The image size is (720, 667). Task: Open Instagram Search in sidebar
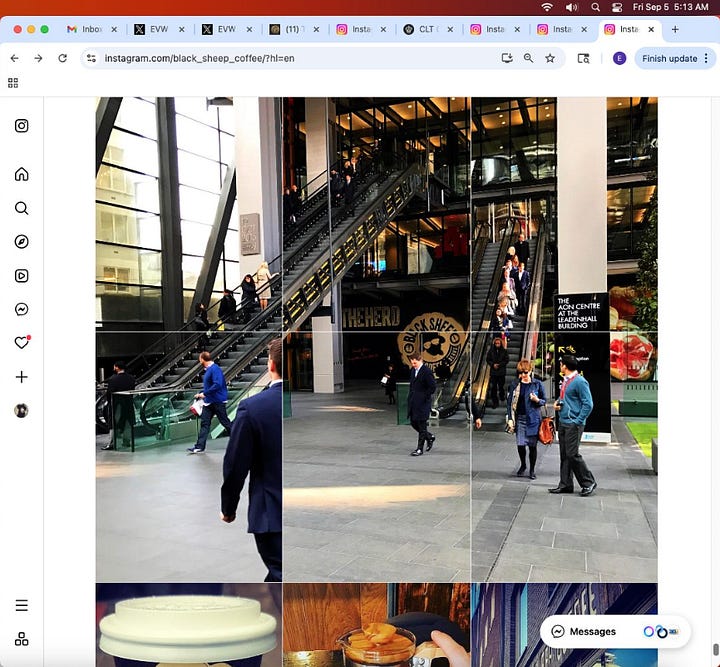coord(22,208)
